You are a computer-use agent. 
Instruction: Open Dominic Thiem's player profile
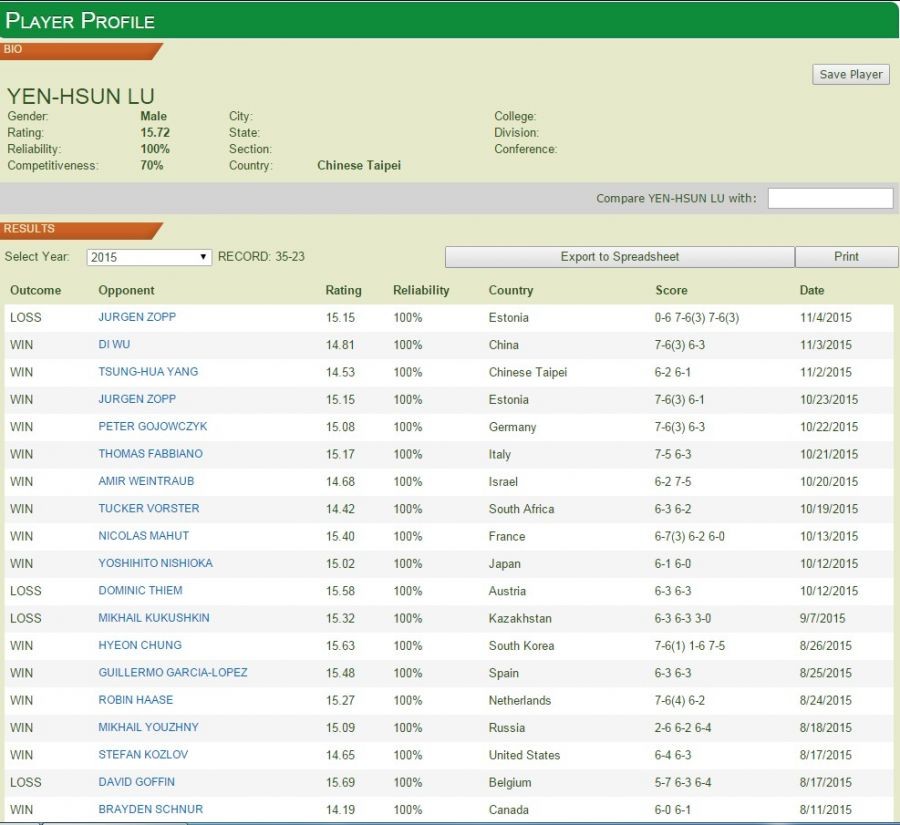140,591
